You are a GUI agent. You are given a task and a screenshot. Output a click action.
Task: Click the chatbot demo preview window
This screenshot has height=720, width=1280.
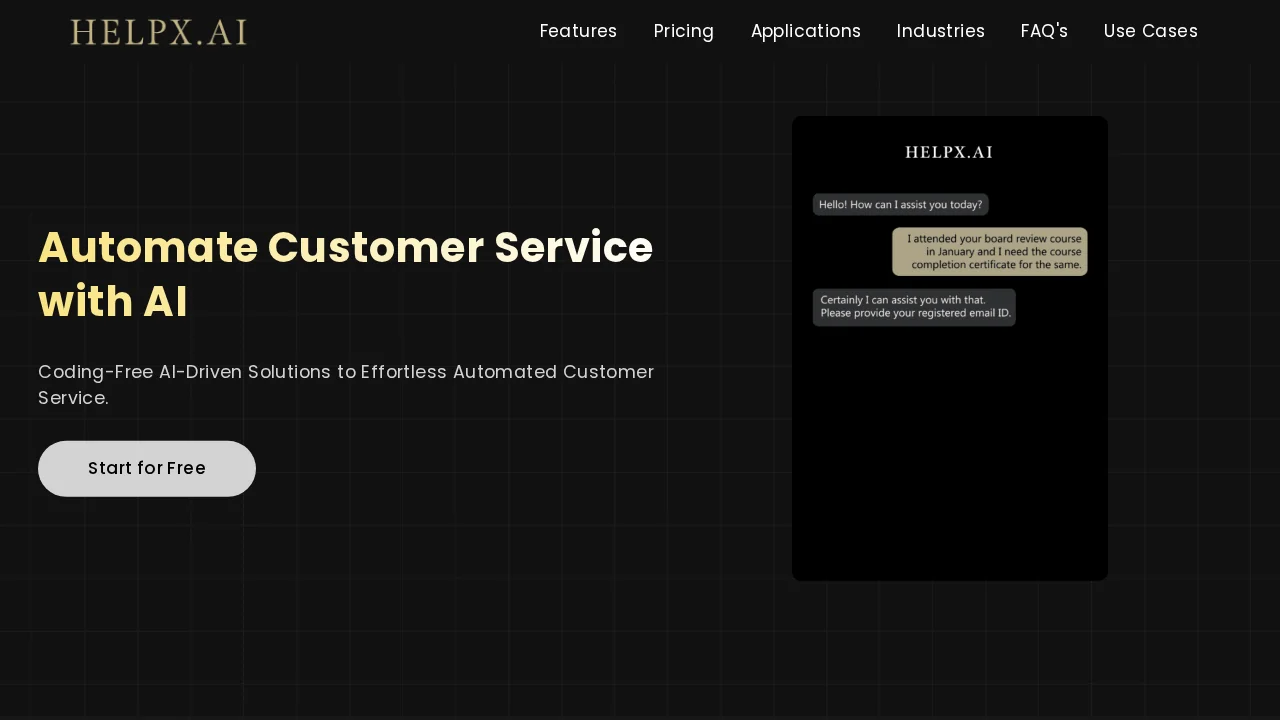949,348
